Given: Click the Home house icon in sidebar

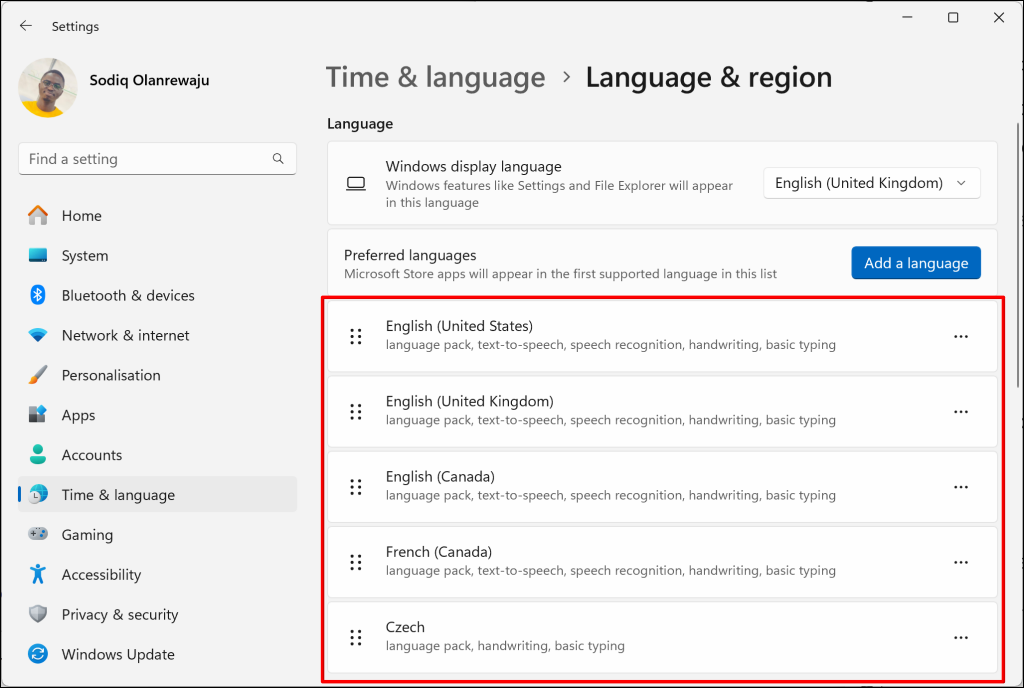Looking at the screenshot, I should (x=38, y=215).
